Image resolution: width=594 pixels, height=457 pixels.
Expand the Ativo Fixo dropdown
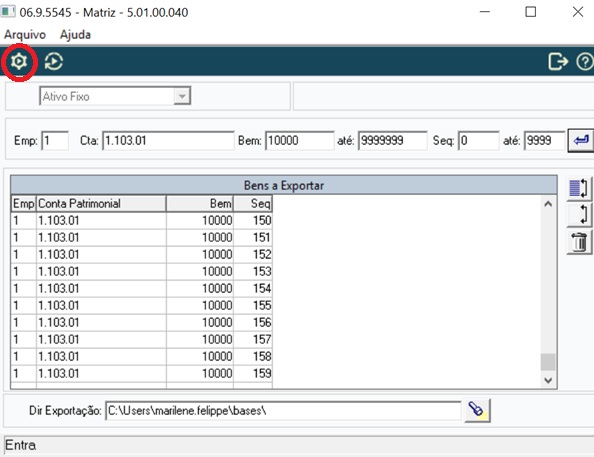pos(182,96)
